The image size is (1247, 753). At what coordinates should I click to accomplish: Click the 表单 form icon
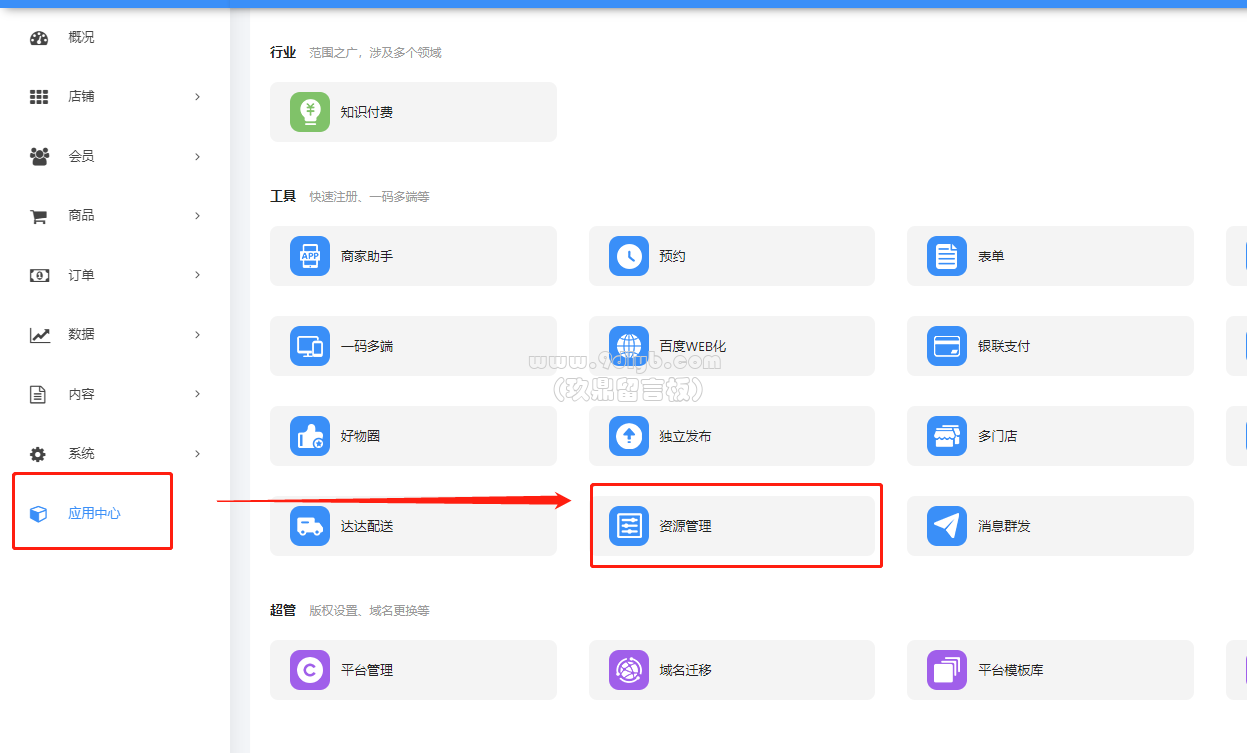pyautogui.click(x=947, y=256)
